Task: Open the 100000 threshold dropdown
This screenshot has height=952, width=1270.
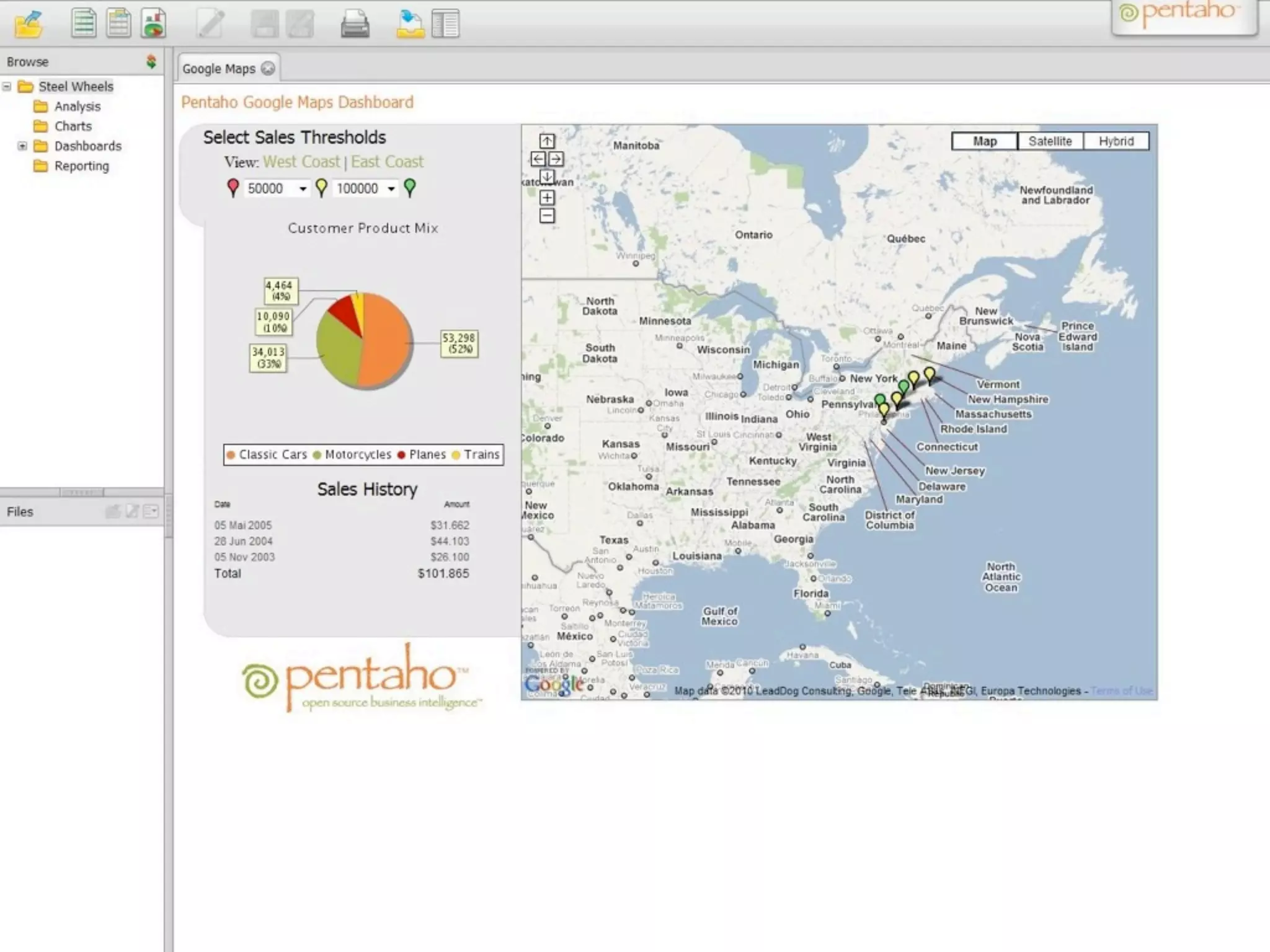Action: coord(391,188)
